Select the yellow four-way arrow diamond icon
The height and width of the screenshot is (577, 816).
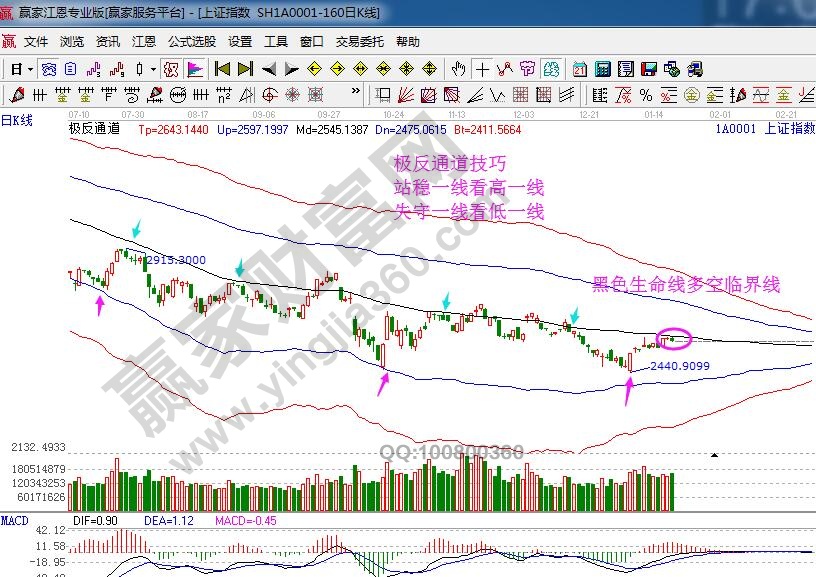[430, 69]
